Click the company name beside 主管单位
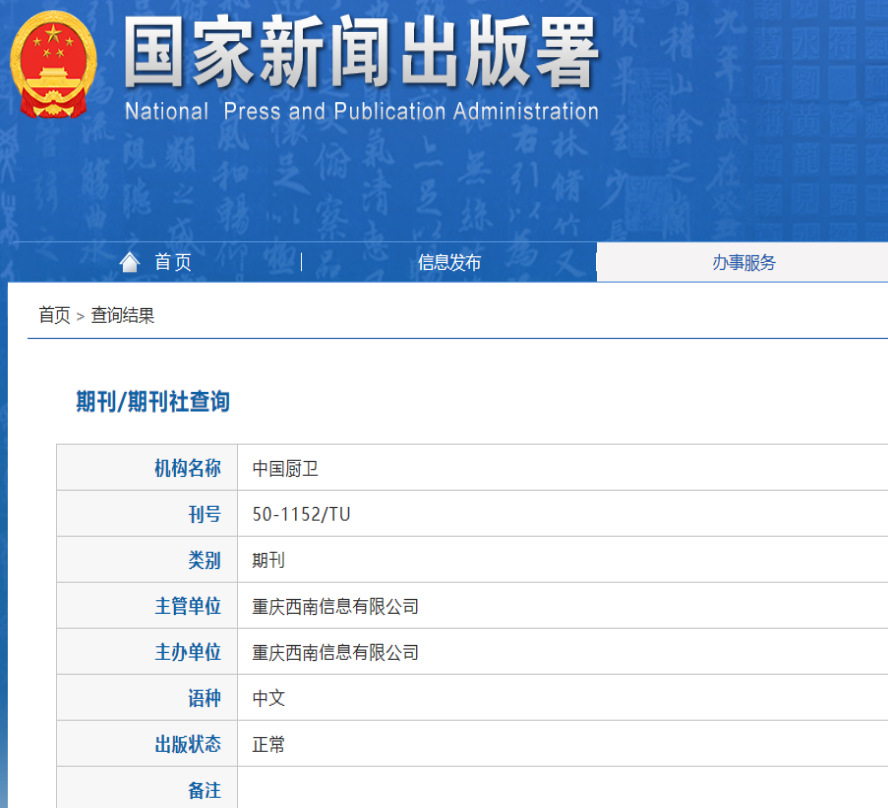 [335, 606]
